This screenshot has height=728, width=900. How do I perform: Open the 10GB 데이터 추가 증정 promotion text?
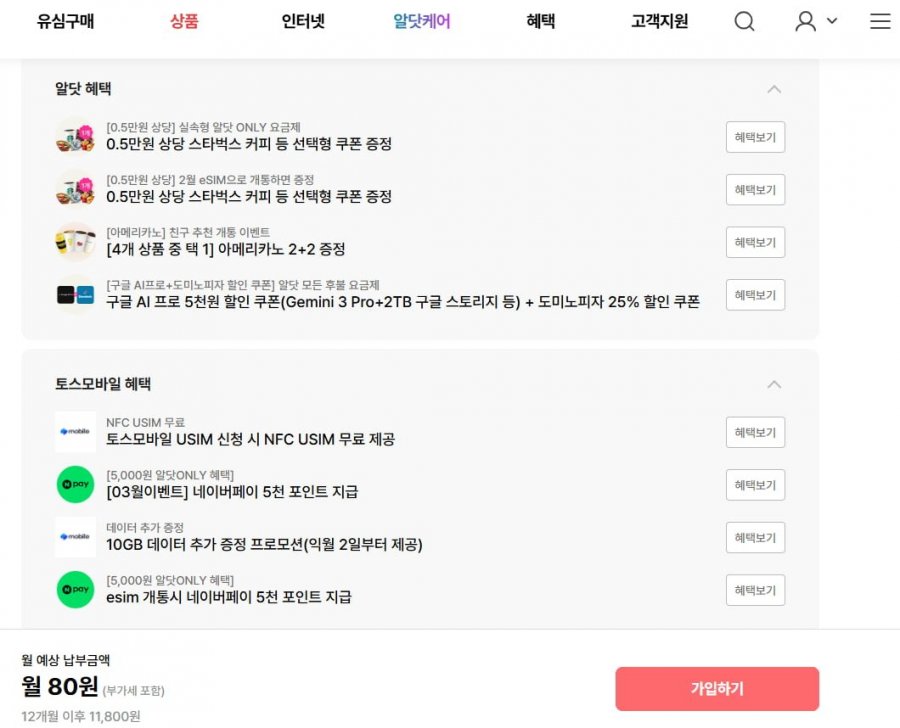tap(264, 545)
